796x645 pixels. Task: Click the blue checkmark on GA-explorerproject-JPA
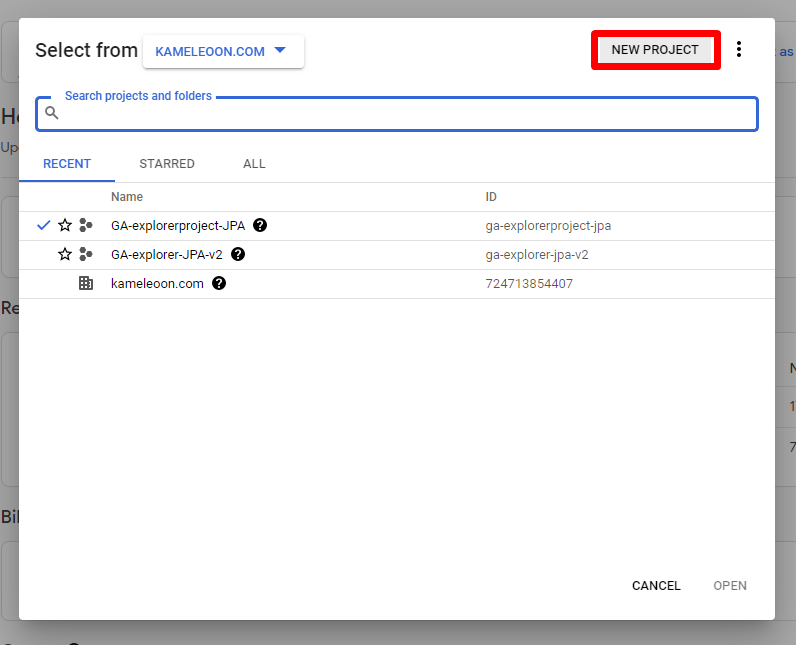point(44,225)
